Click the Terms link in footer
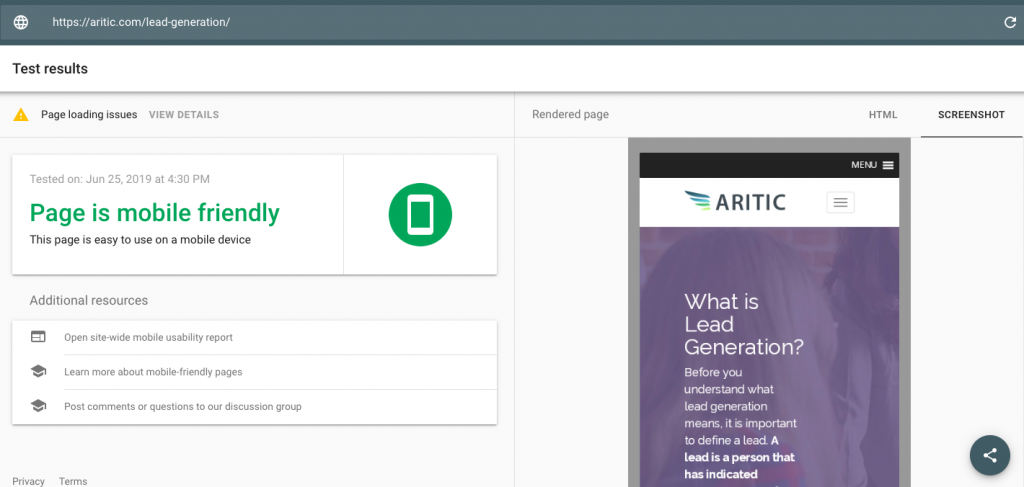This screenshot has width=1024, height=487. [73, 481]
